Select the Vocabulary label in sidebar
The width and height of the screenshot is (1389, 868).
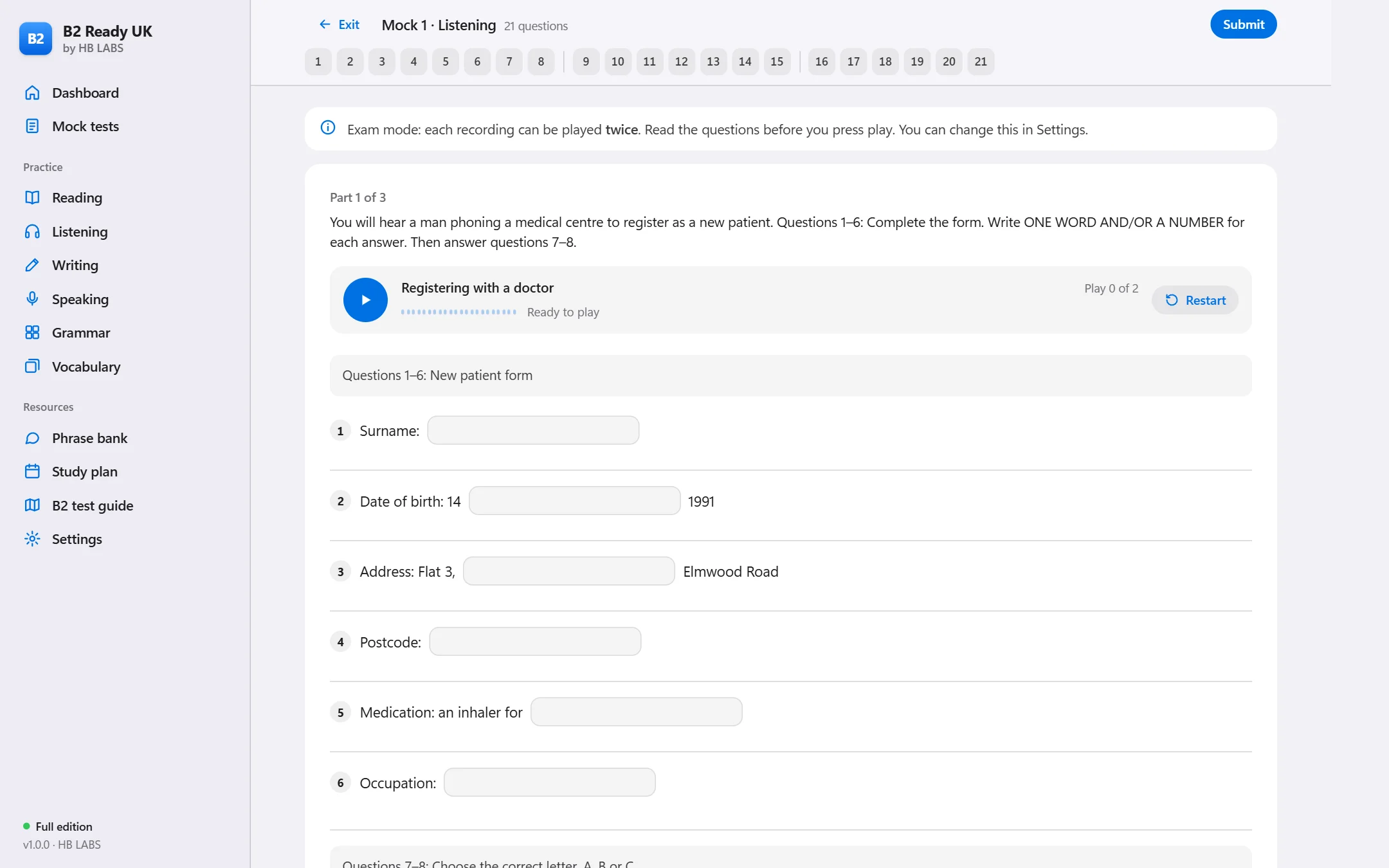(86, 366)
